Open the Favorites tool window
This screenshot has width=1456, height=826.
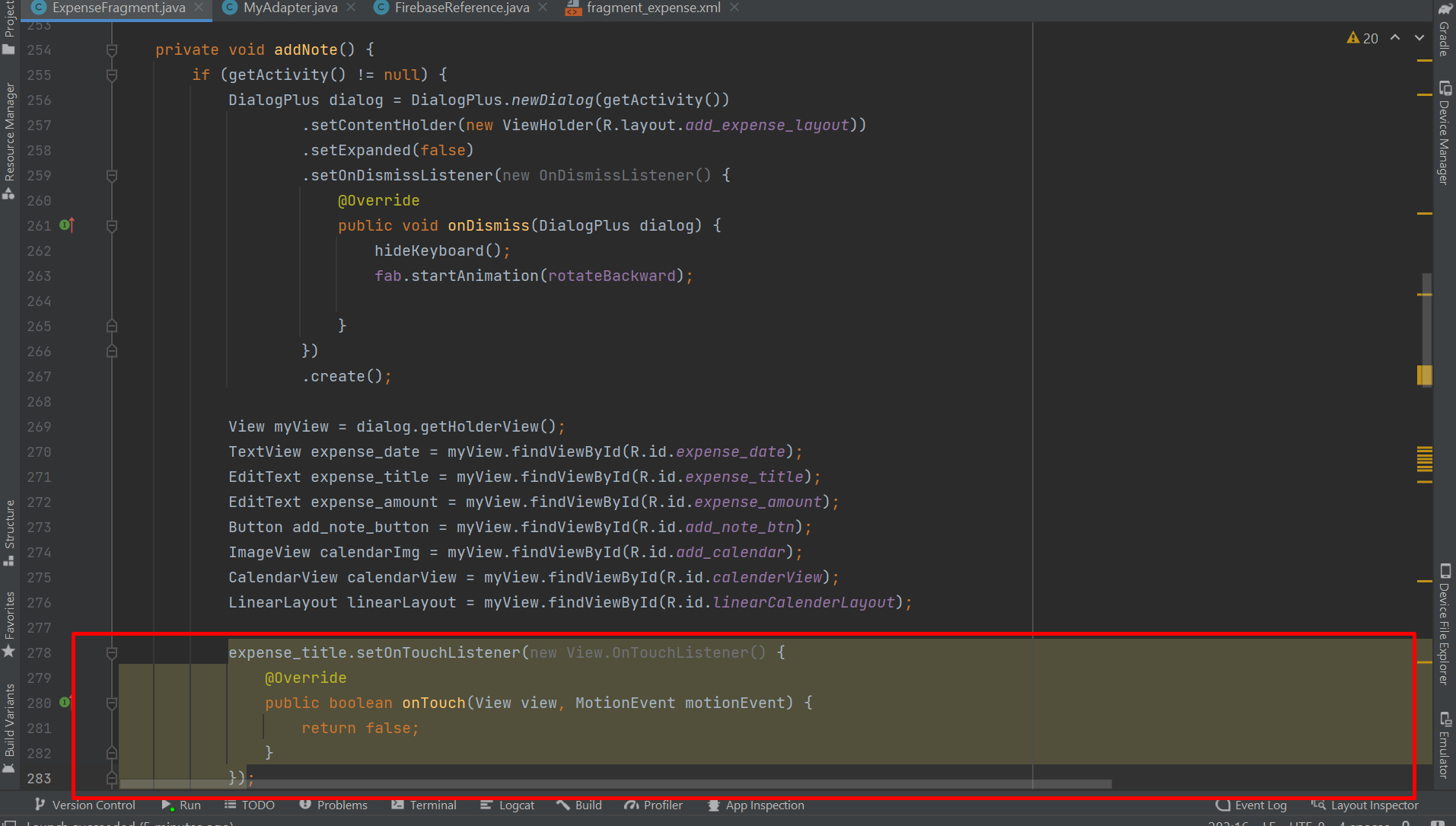click(x=9, y=624)
